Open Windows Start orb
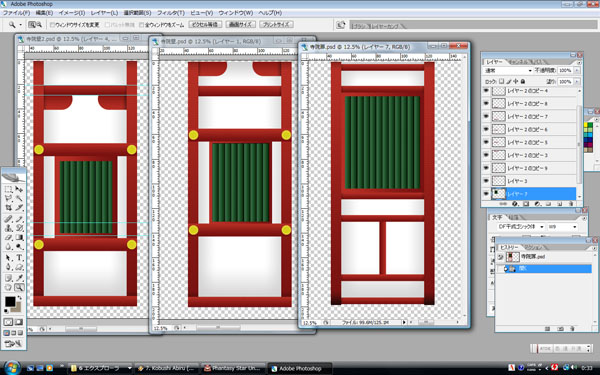 12,368
